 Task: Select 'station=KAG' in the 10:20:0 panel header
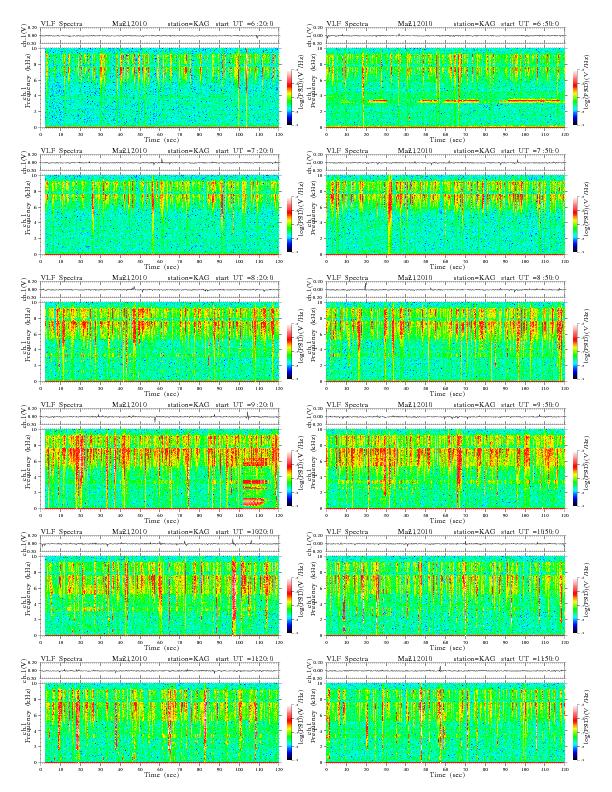pos(188,531)
